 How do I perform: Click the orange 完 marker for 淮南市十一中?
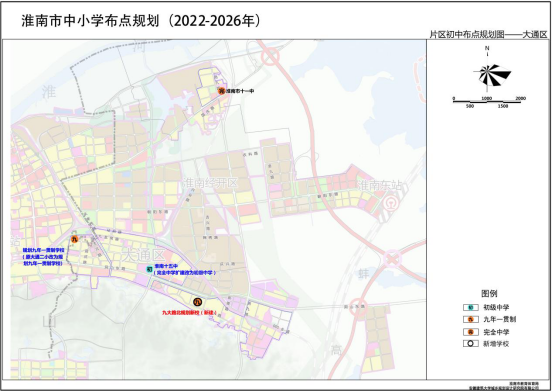pyautogui.click(x=221, y=91)
